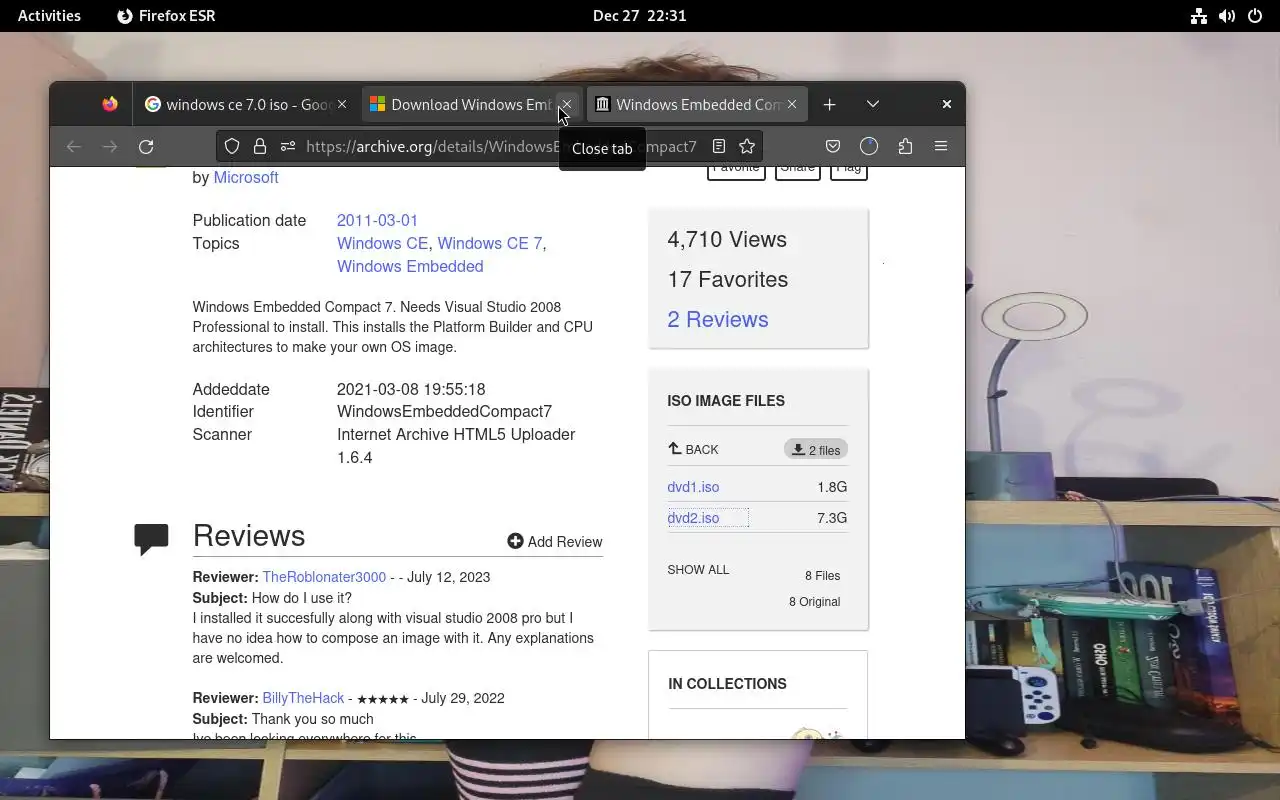Add a review with Add Review button
This screenshot has width=1280, height=800.
(x=555, y=541)
